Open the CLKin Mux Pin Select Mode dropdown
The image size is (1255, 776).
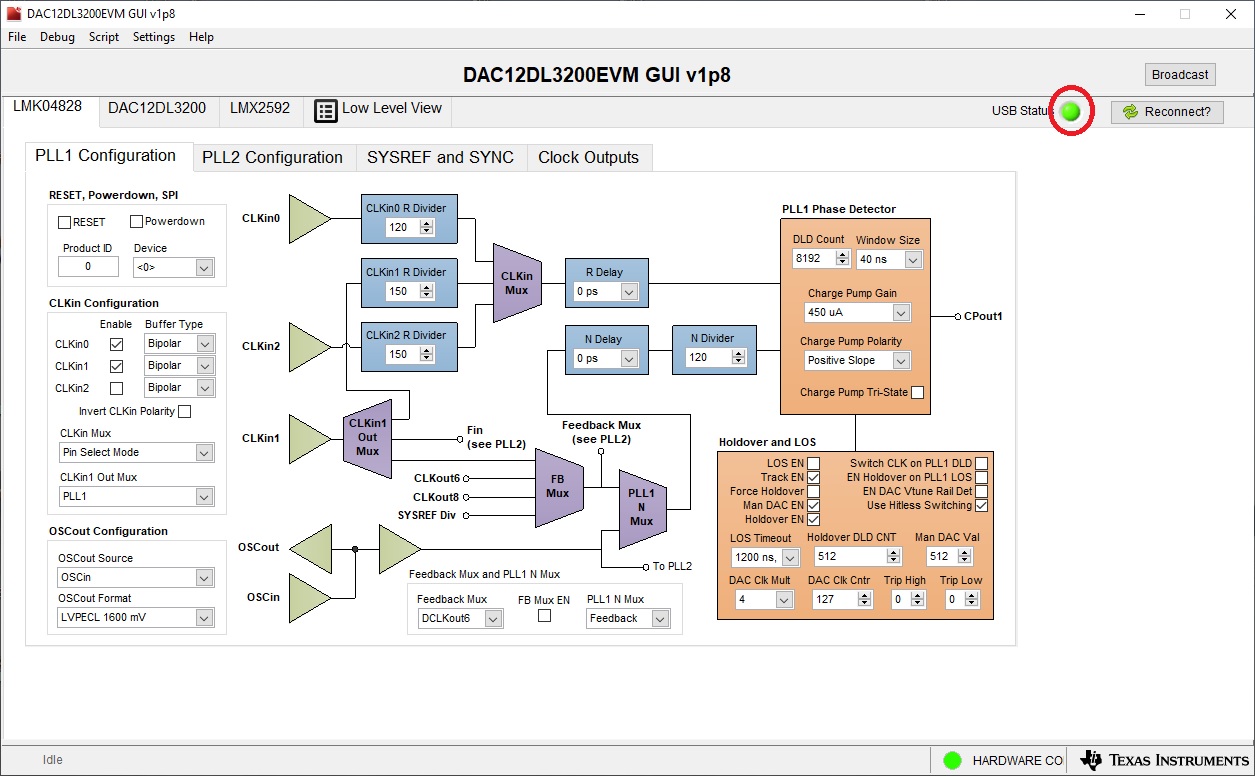click(135, 453)
